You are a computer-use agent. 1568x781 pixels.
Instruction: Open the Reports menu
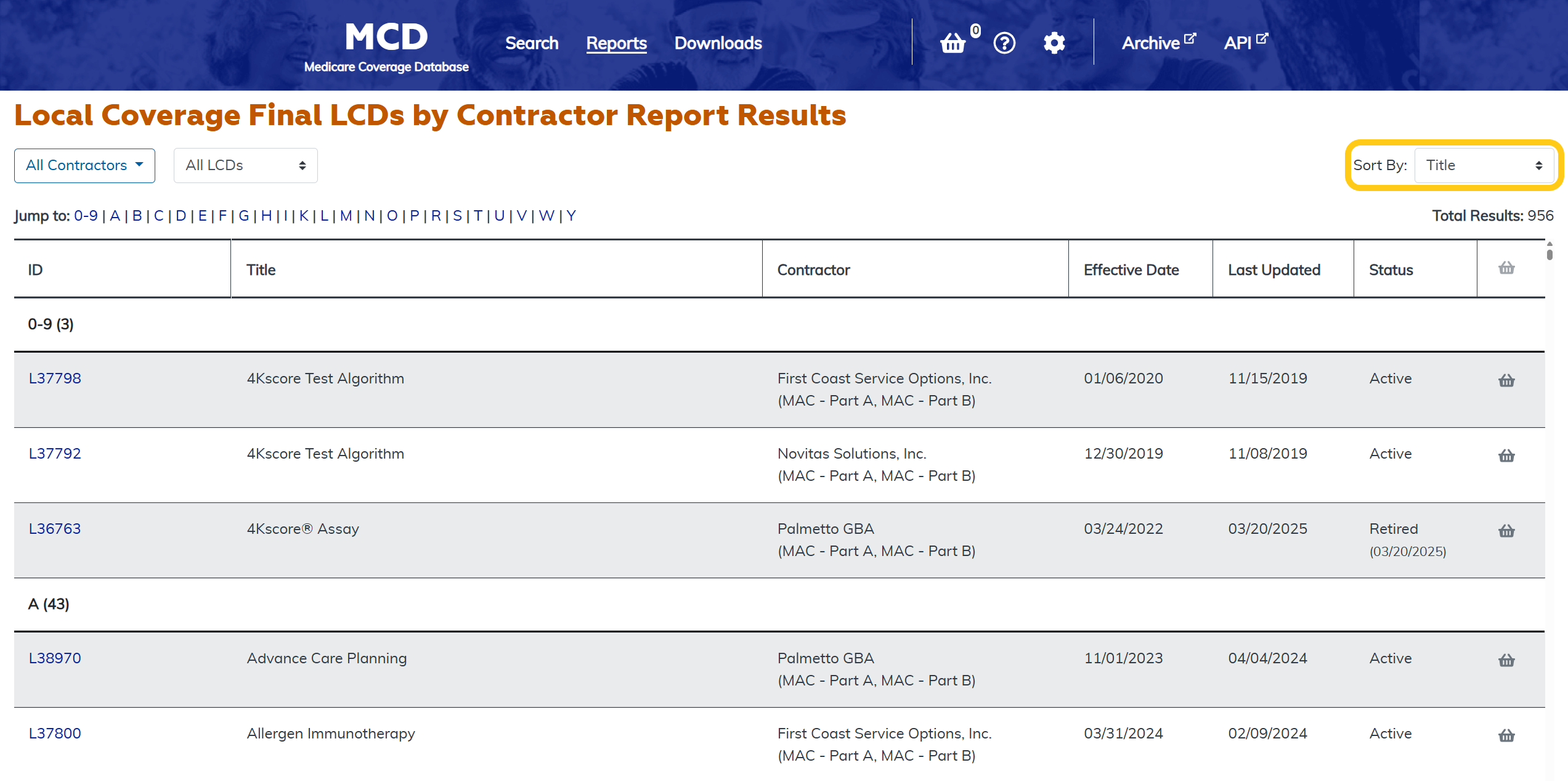[x=616, y=43]
